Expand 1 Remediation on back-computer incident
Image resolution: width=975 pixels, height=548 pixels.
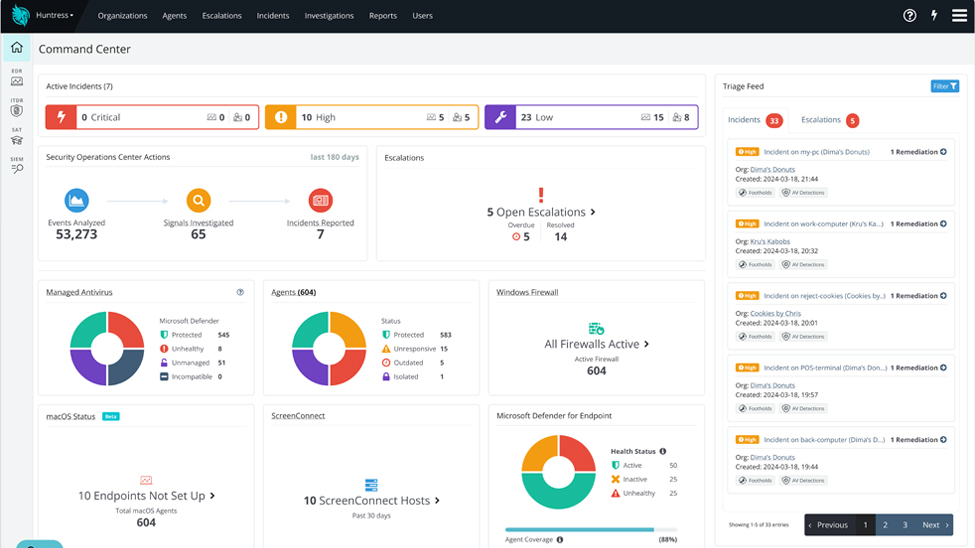coord(918,440)
